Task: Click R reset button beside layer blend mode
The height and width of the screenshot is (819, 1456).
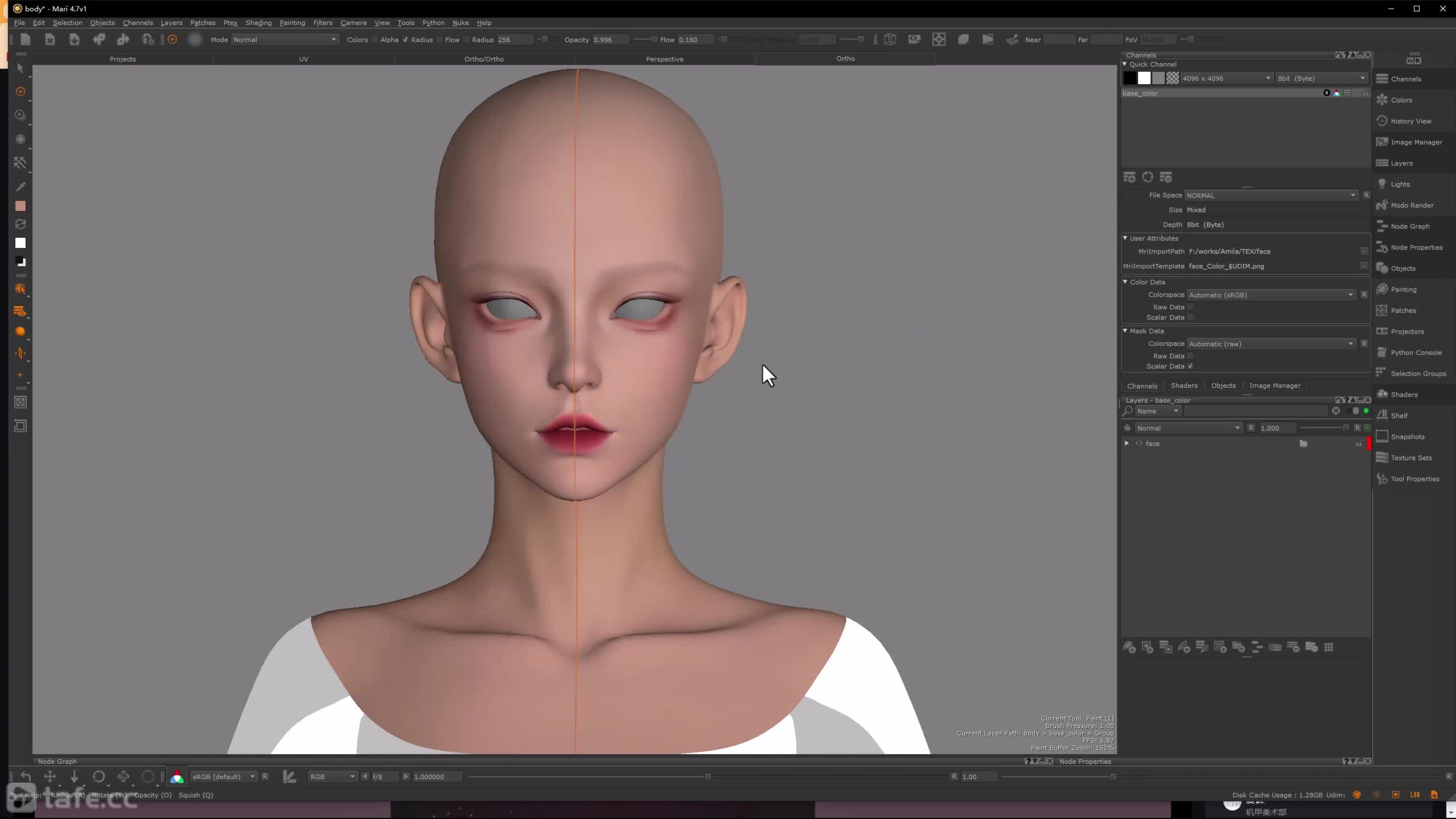Action: (x=1251, y=428)
